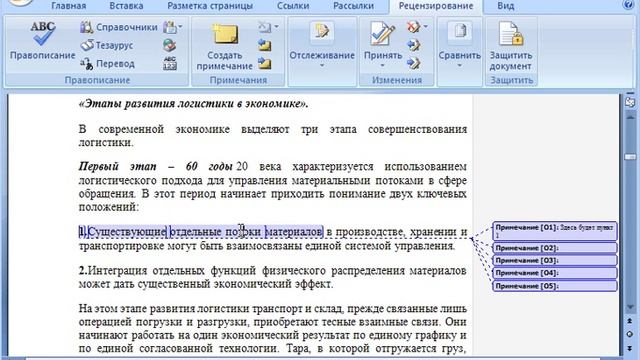Select comment balloon Примечание [О1]
This screenshot has height=360, width=640.
coord(555,231)
